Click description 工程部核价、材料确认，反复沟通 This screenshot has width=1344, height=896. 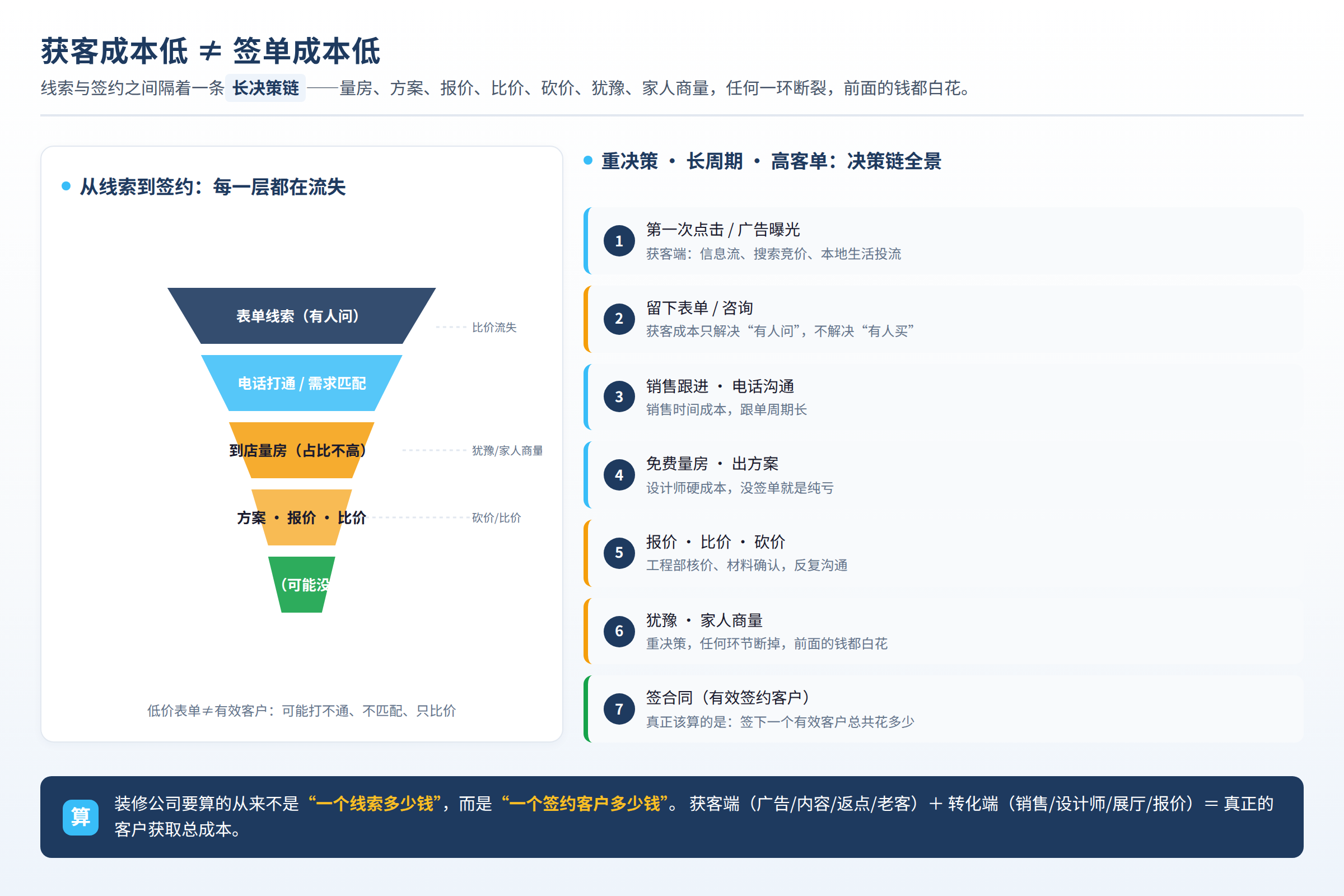[747, 565]
